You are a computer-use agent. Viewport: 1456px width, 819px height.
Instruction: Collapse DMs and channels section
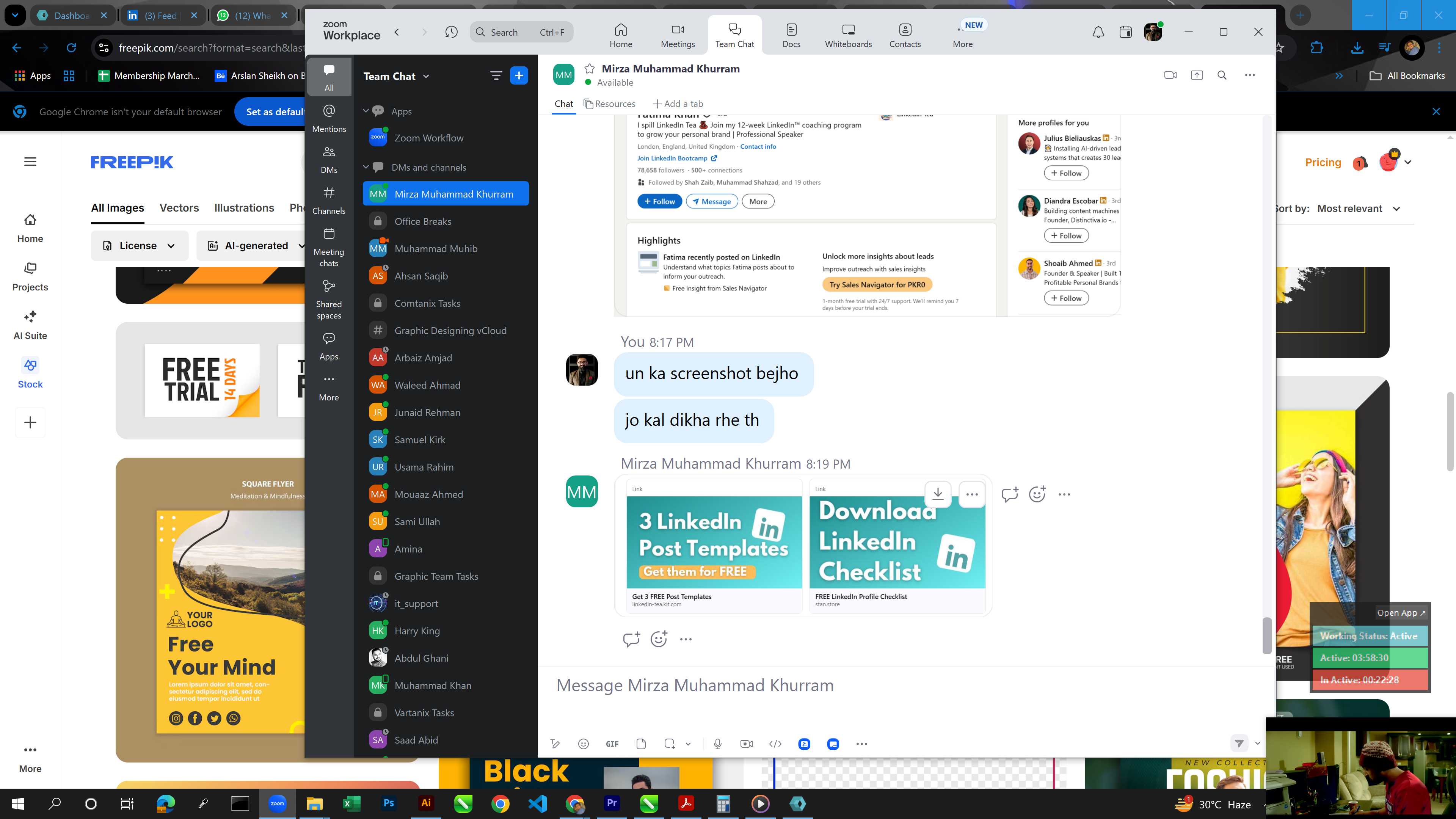pyautogui.click(x=366, y=167)
